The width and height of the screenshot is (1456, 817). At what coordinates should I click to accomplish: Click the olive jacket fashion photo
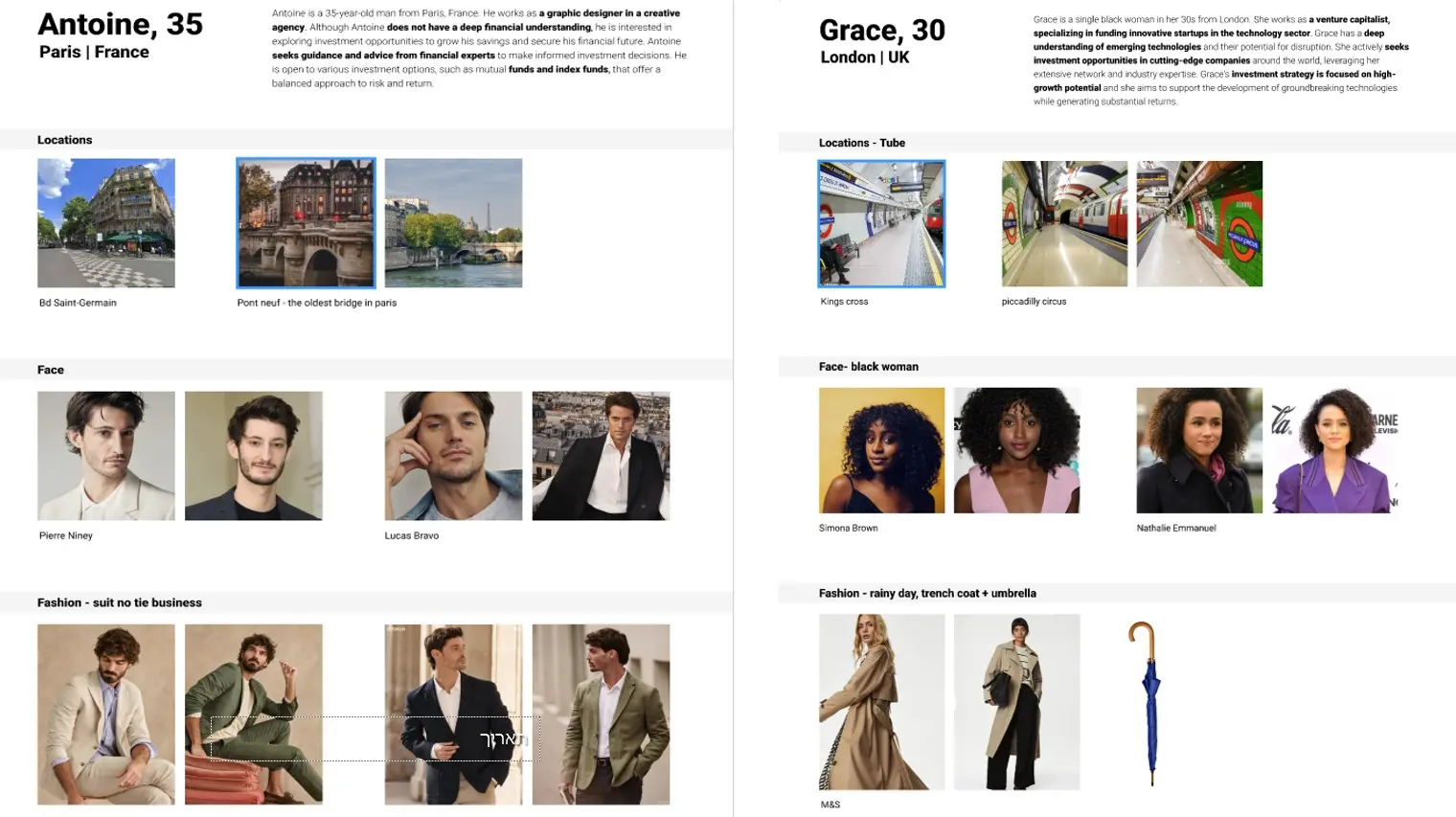(x=601, y=715)
